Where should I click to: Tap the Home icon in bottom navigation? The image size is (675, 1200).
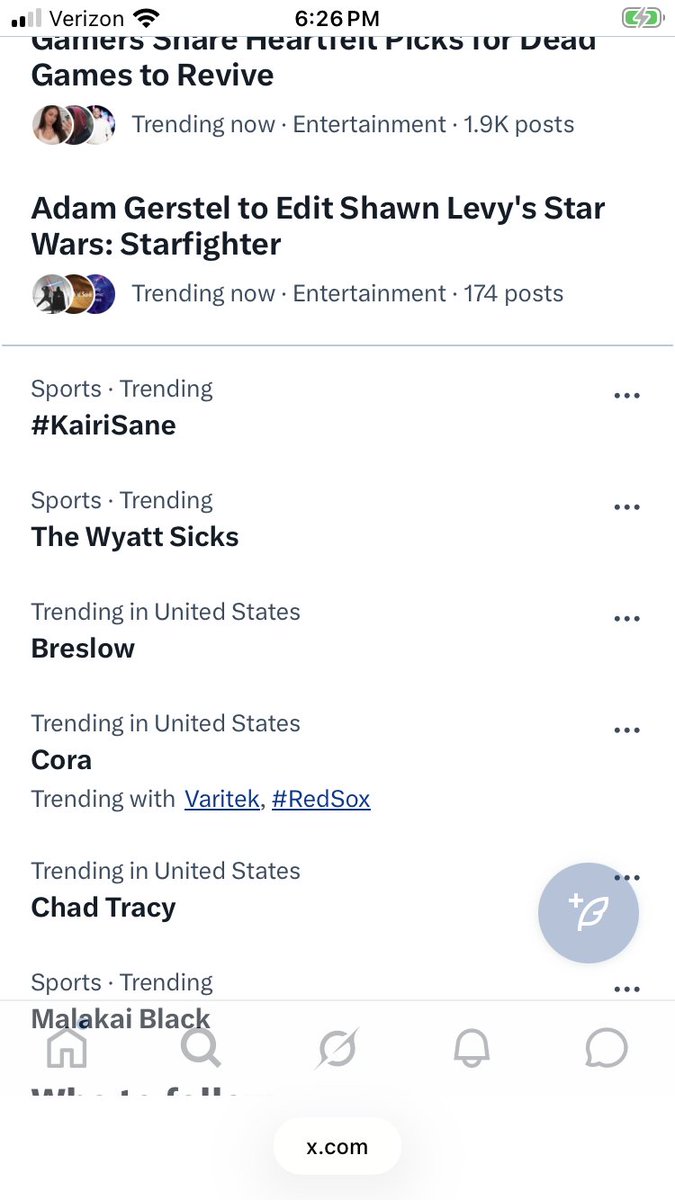pos(67,1048)
